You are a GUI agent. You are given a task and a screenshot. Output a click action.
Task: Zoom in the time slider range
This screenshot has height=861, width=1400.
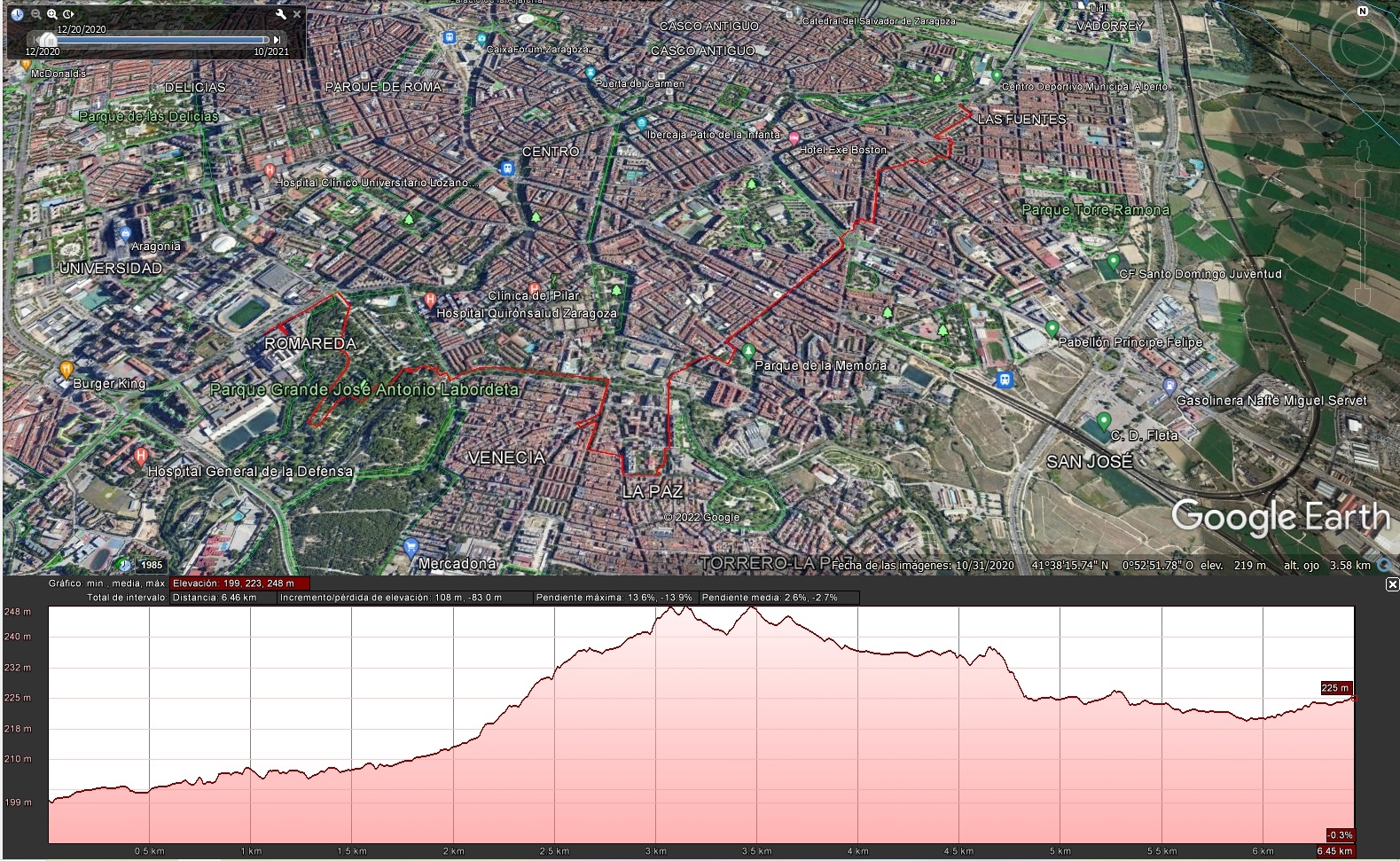tap(52, 14)
